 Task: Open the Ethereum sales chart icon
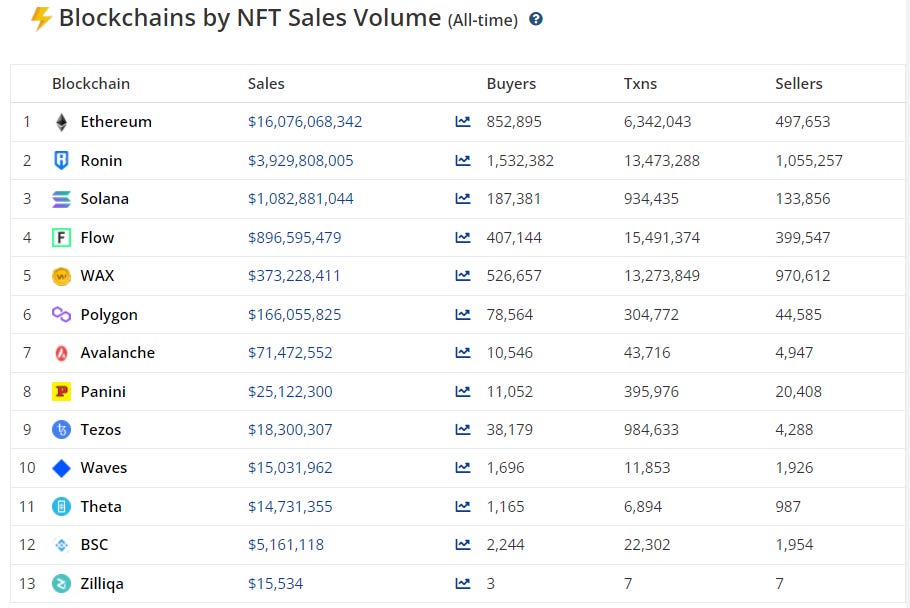[x=463, y=122]
